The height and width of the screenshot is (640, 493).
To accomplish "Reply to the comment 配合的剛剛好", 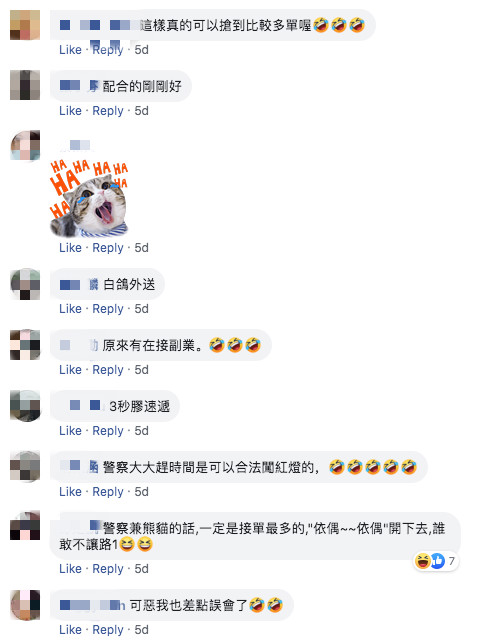I will [108, 111].
